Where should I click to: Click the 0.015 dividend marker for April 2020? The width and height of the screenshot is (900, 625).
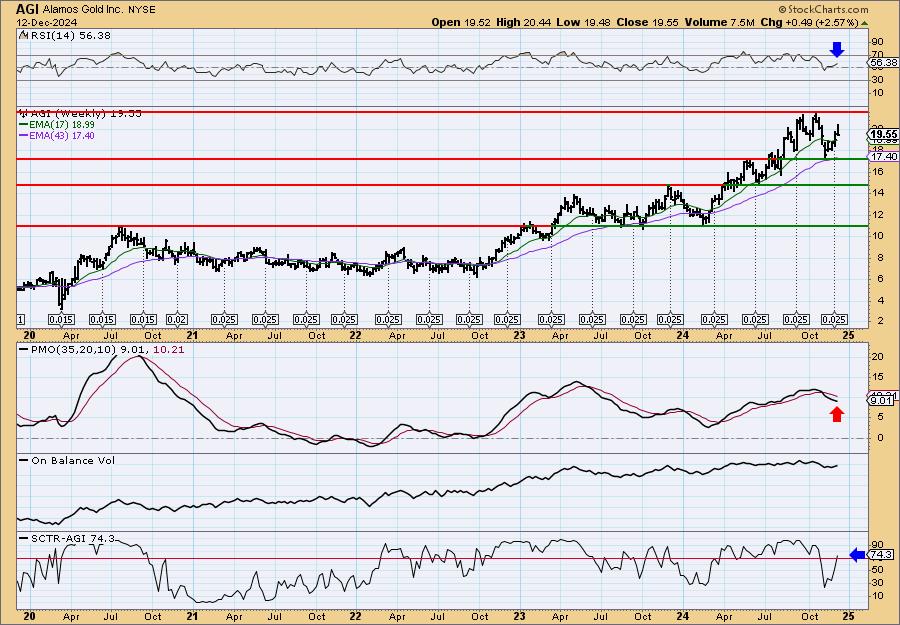61,320
